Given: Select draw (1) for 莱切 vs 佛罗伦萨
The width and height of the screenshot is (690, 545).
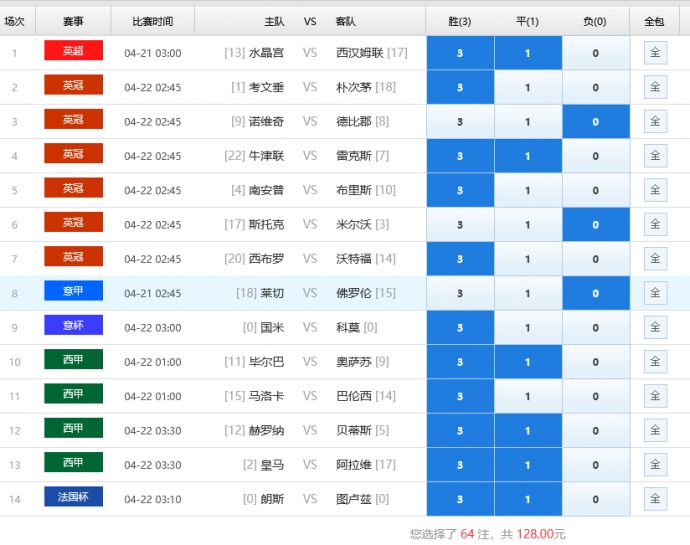Looking at the screenshot, I should click(528, 294).
